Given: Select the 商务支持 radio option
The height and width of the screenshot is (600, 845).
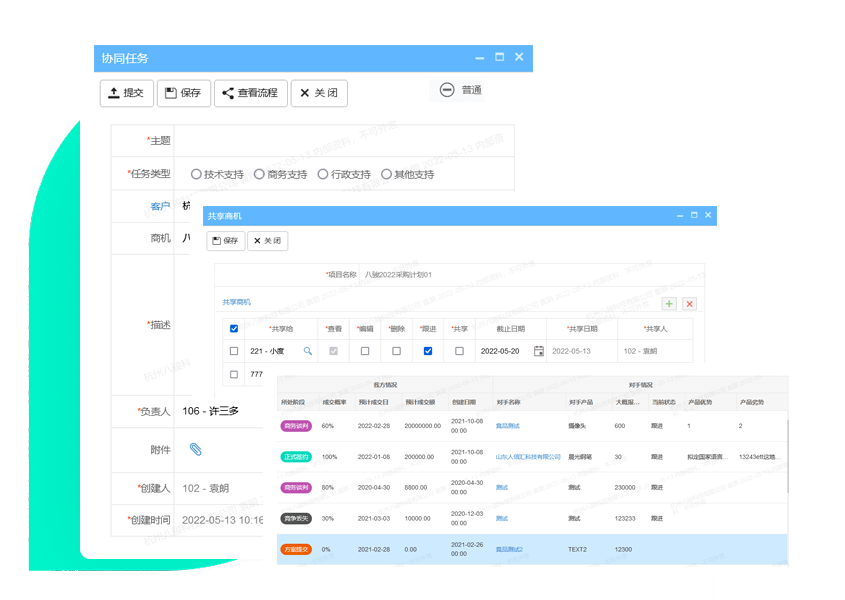Looking at the screenshot, I should 259,174.
